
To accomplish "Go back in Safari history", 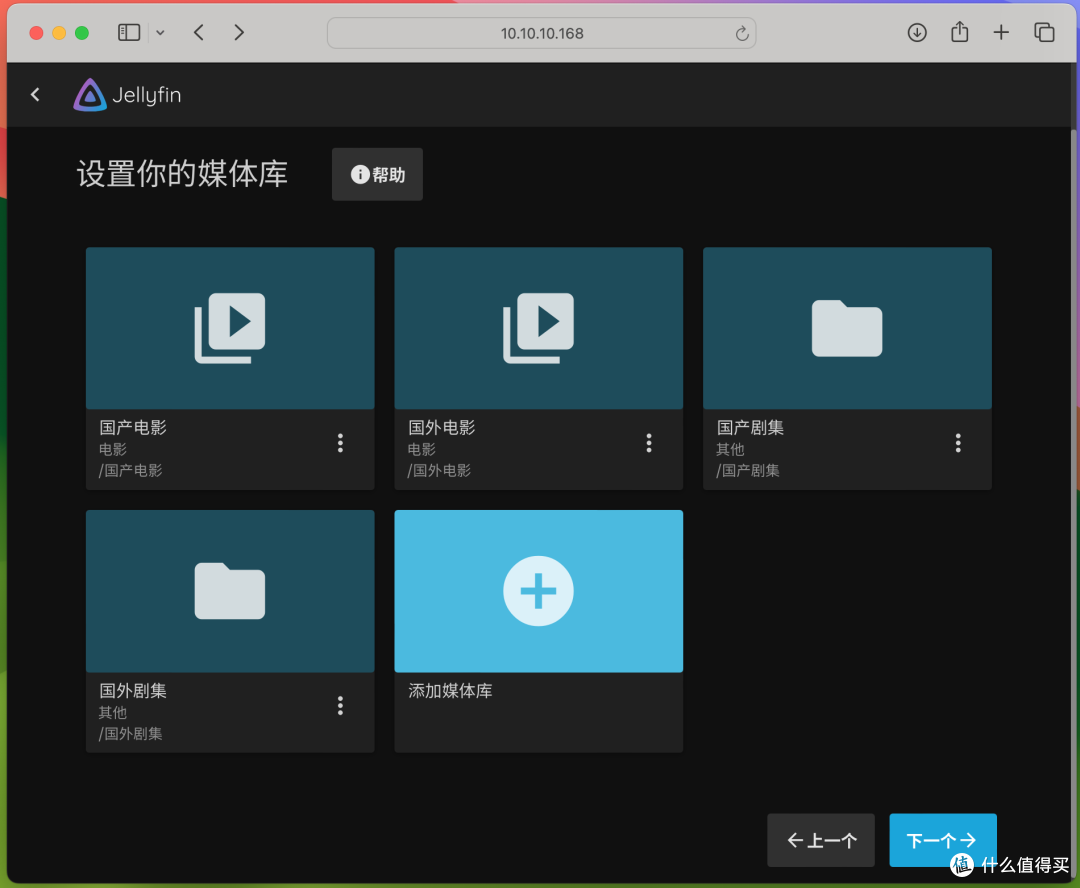I will [199, 32].
